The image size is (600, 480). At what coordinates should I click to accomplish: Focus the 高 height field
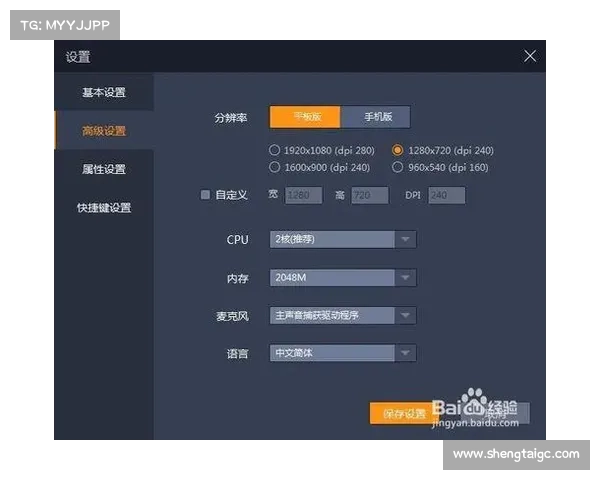tap(370, 195)
